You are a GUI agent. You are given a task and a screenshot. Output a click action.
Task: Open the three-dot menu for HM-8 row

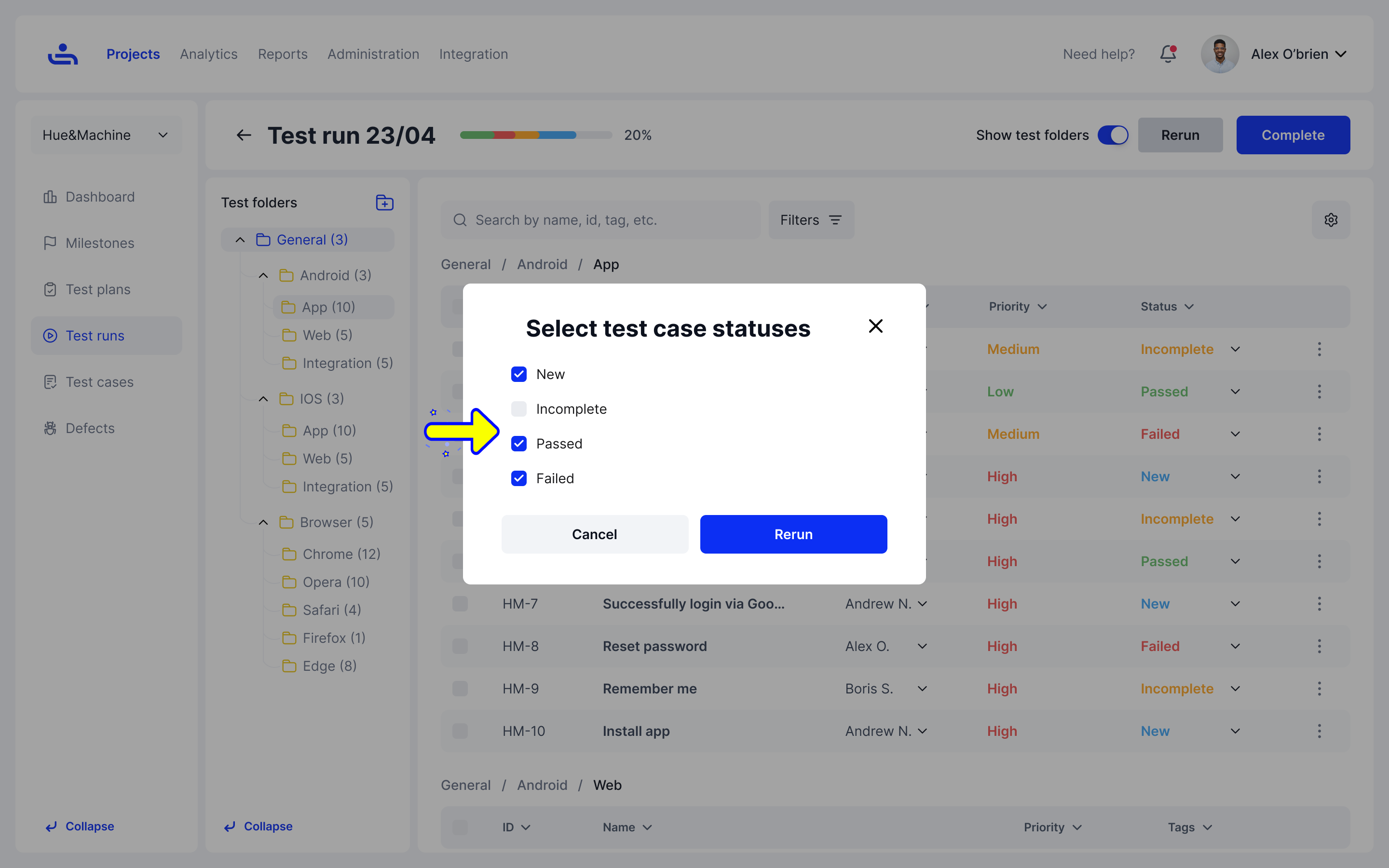coord(1319,646)
